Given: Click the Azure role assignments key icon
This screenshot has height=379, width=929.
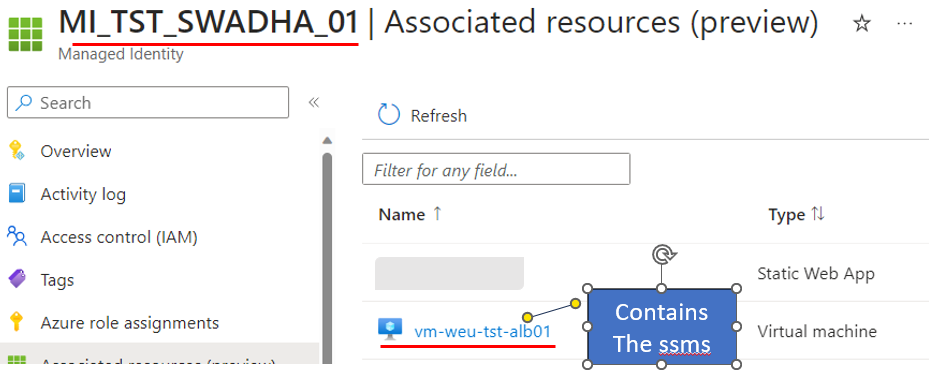Looking at the screenshot, I should pos(17,322).
